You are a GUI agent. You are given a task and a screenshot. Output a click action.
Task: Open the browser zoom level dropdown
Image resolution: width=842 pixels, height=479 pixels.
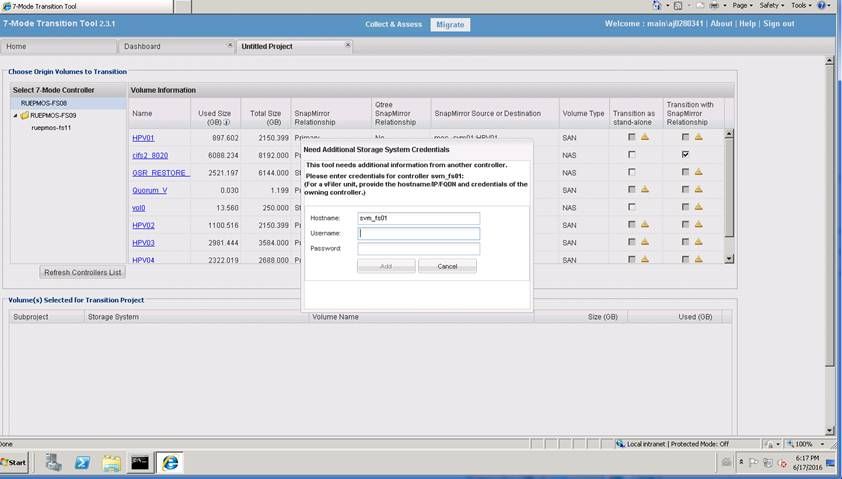tap(824, 444)
